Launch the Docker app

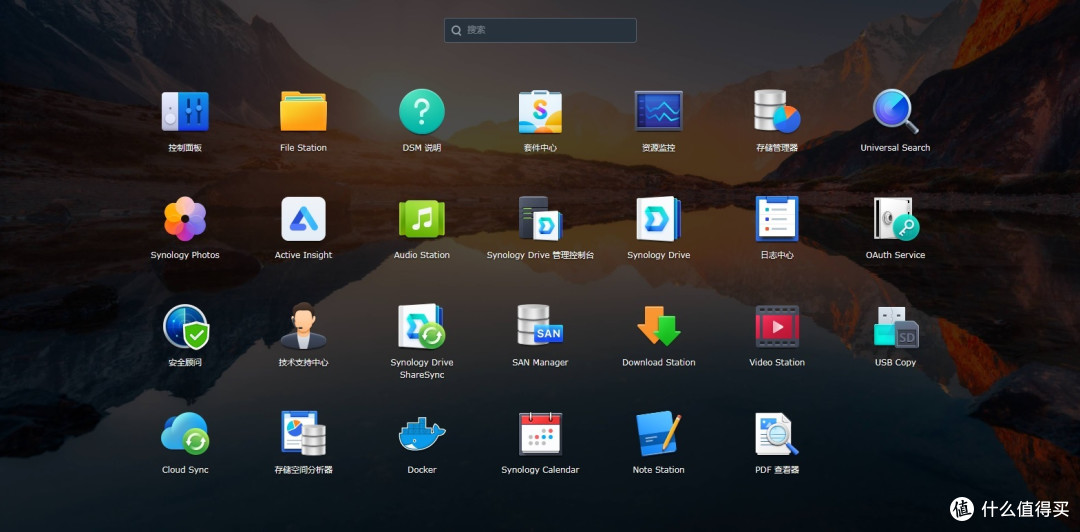421,434
